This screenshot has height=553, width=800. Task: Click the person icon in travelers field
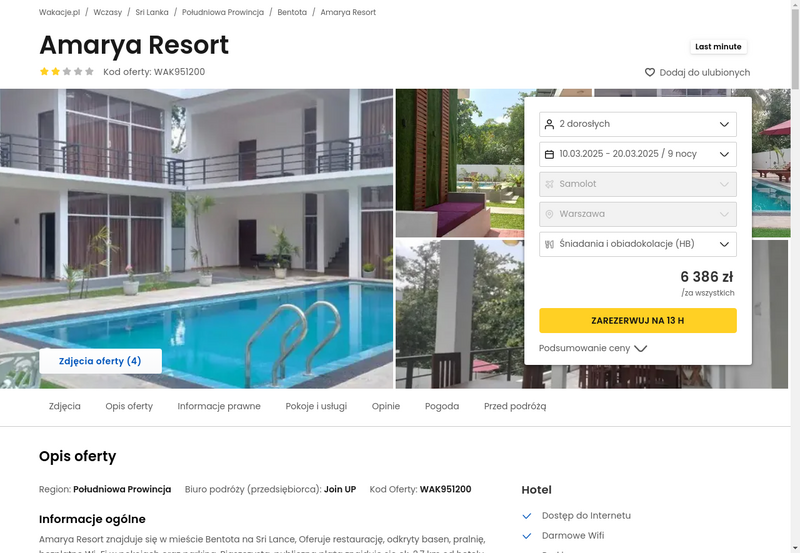pyautogui.click(x=549, y=124)
